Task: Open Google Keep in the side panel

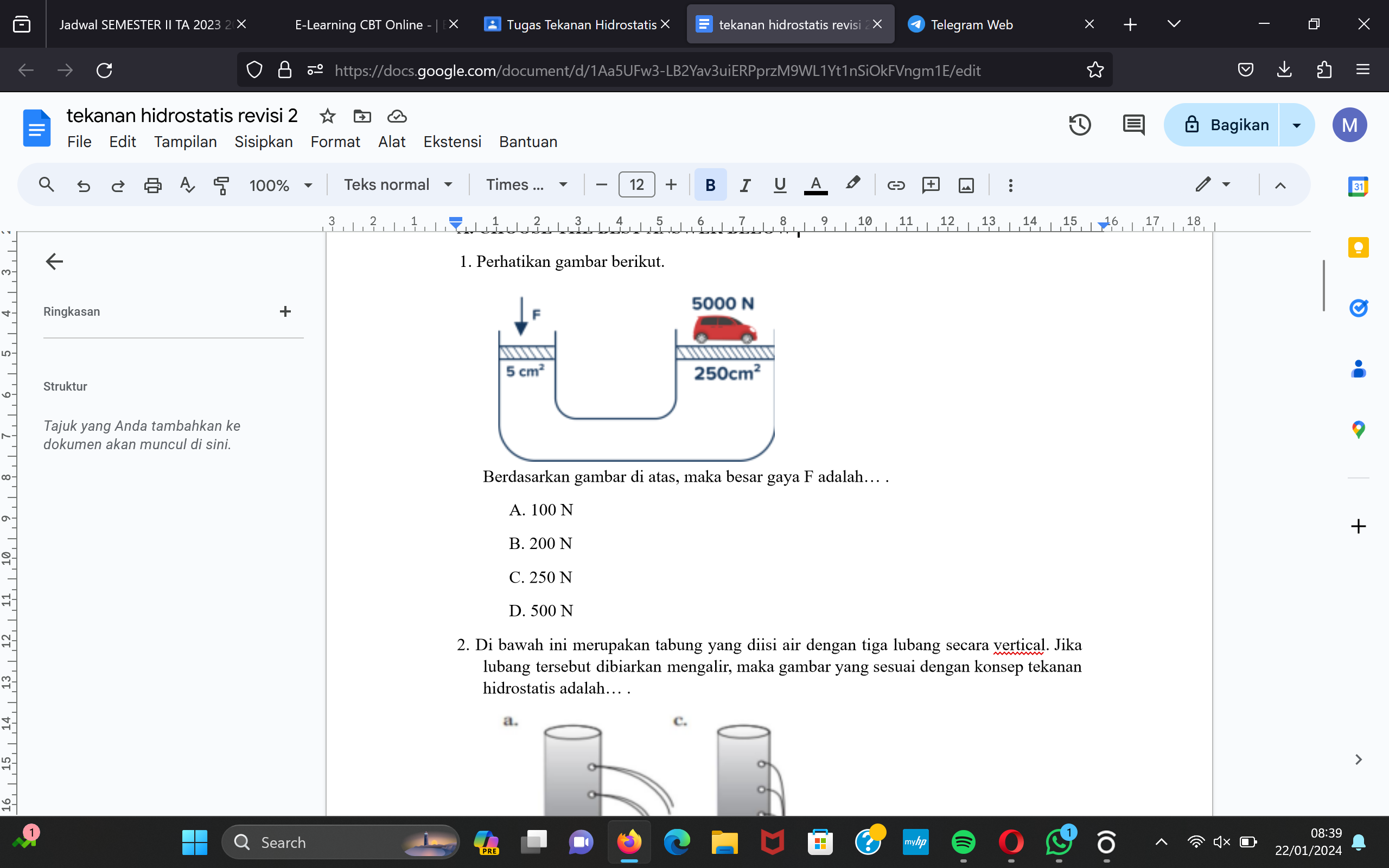Action: click(1358, 247)
